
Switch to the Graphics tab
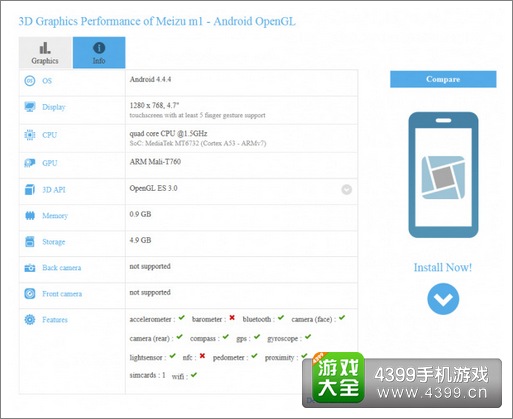tap(46, 53)
